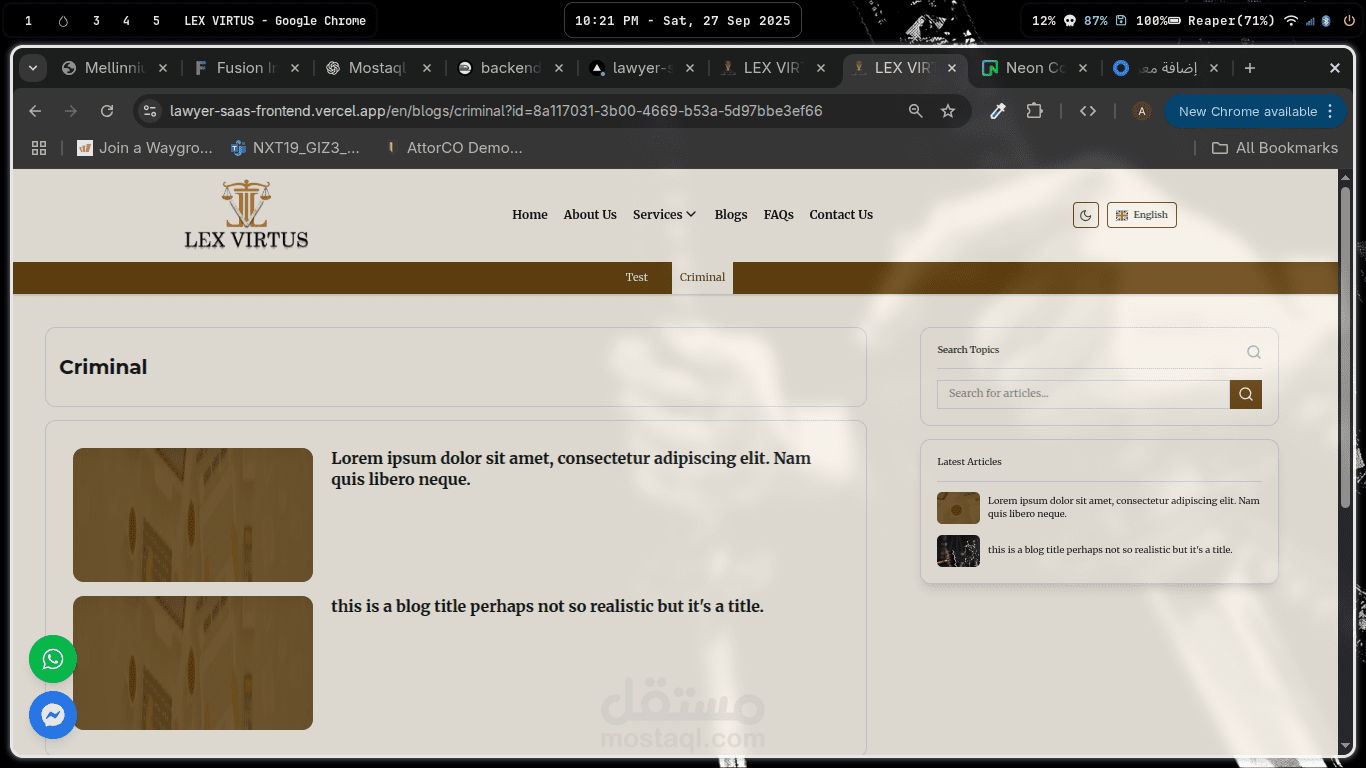This screenshot has height=768, width=1366.
Task: Reload the page in Chrome
Action: (x=107, y=111)
